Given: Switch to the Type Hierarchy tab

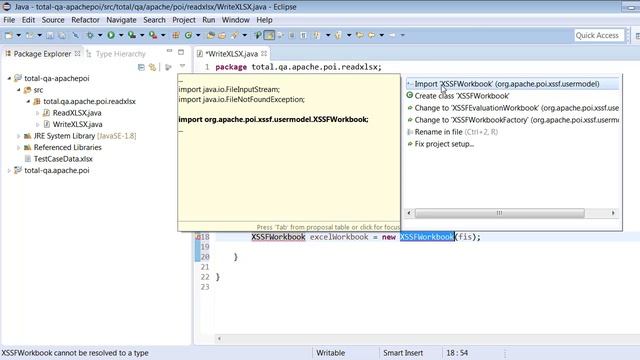Looking at the screenshot, I should 116,53.
